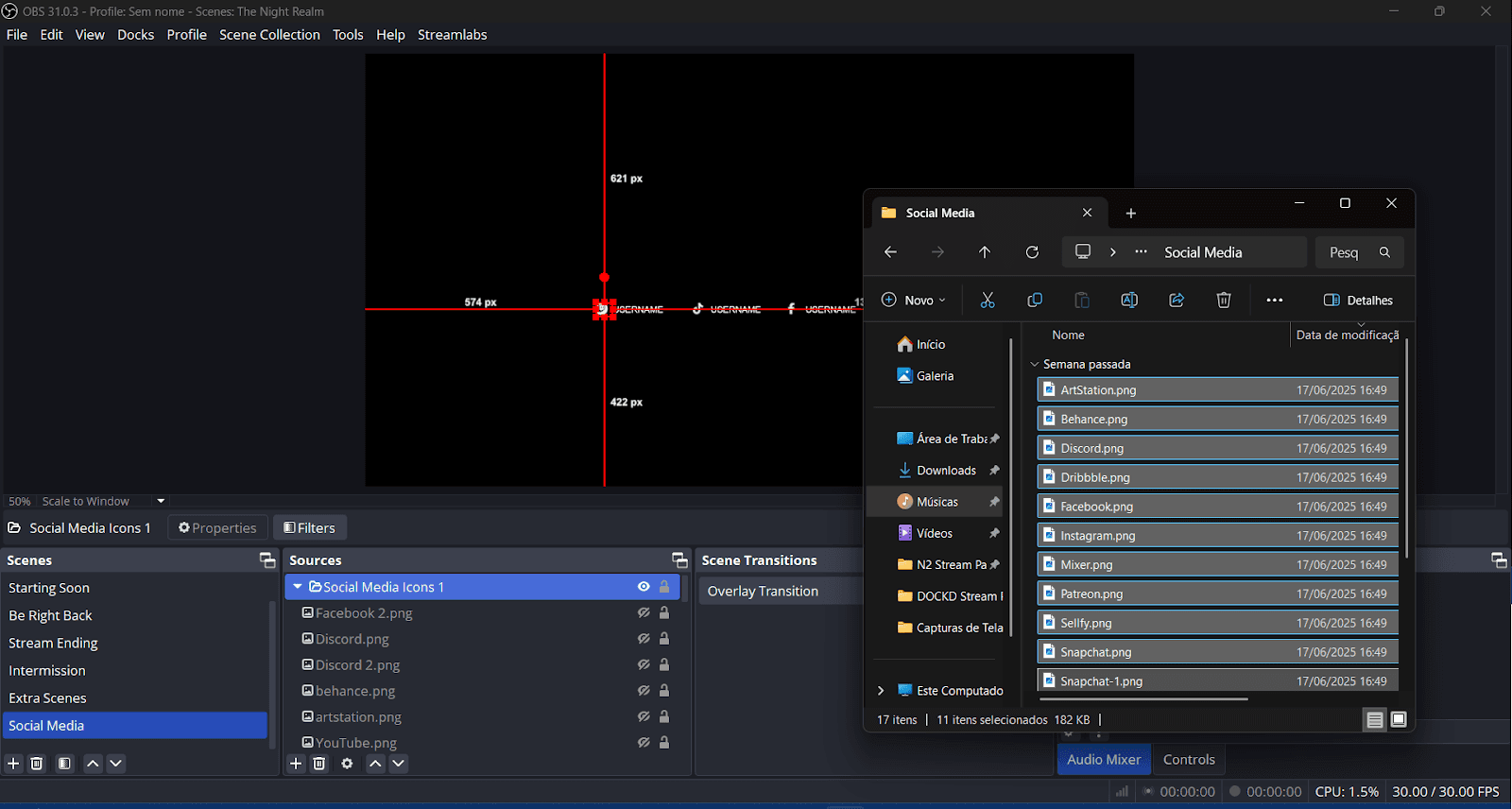Refresh the Social Media folder
The width and height of the screenshot is (1512, 809).
click(1032, 252)
